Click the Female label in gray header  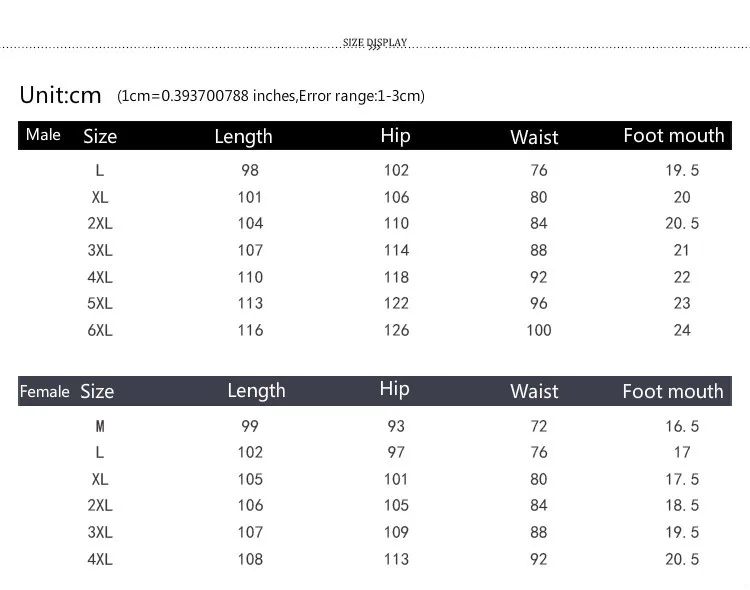(44, 391)
